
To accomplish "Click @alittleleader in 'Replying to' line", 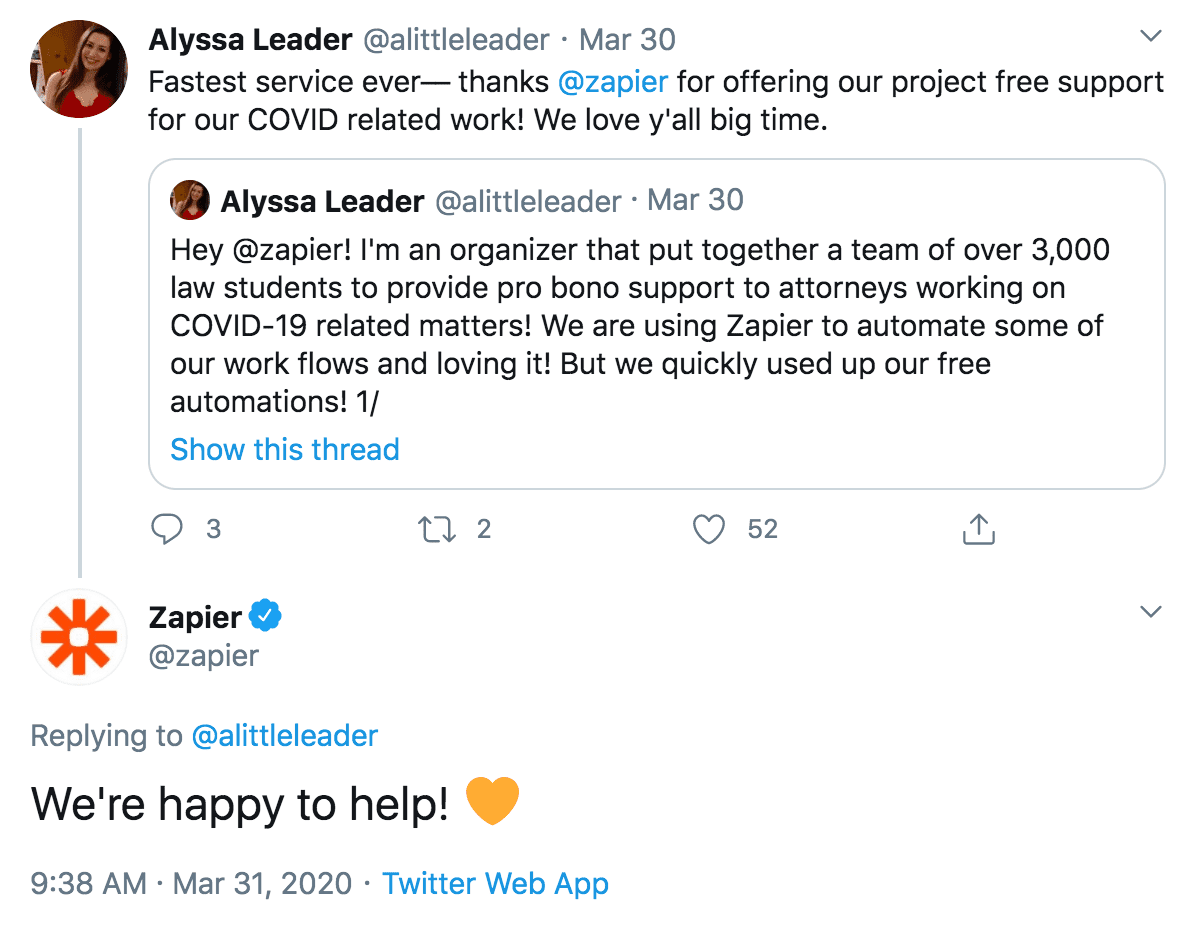I will point(285,737).
